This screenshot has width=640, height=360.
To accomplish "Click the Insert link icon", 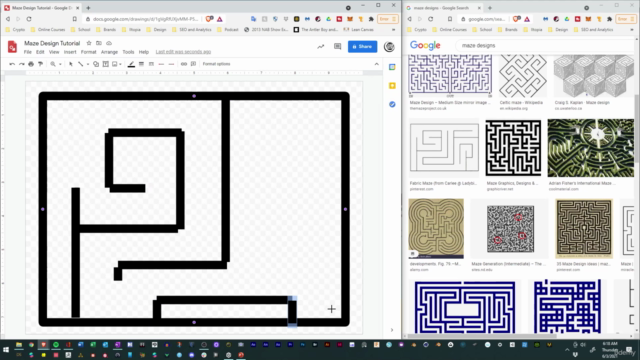I will coord(184,64).
